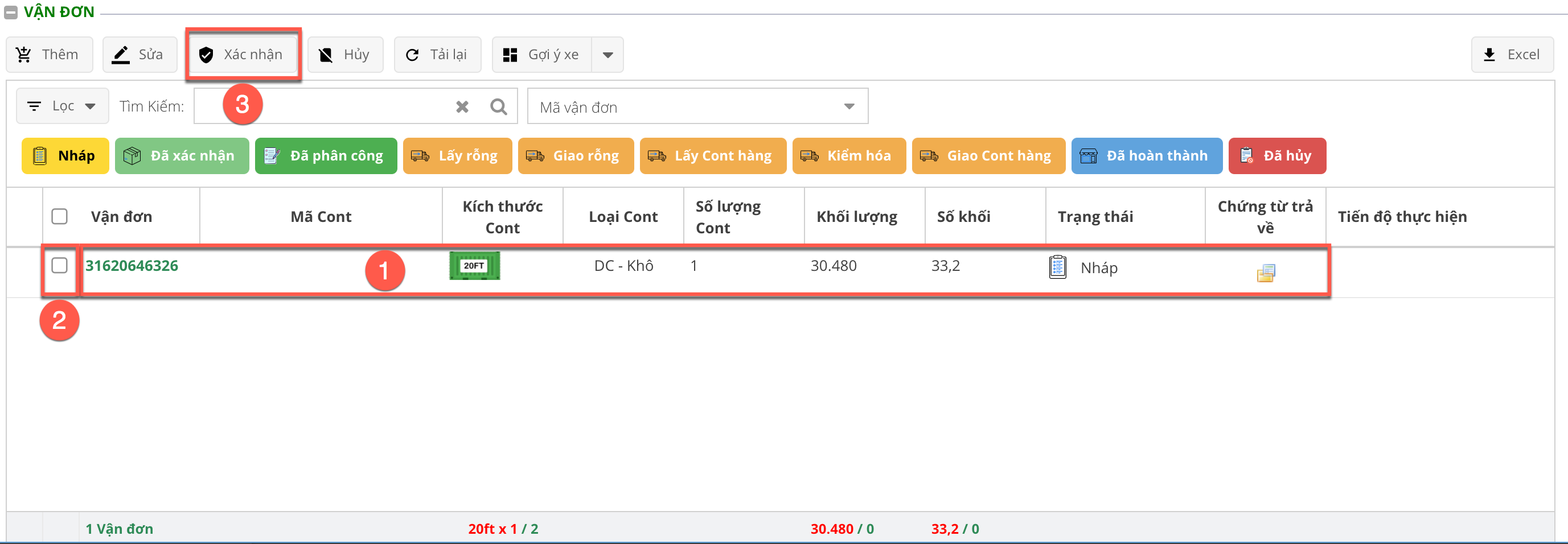Open the Mã vận đơn combo box
Image resolution: width=1568 pixels, height=544 pixels.
[x=697, y=106]
